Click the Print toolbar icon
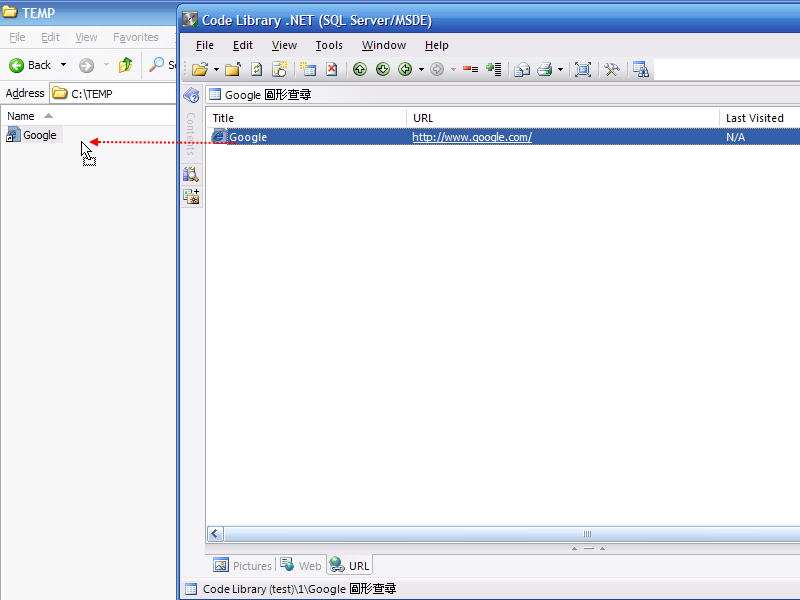Viewport: 800px width, 600px height. 545,69
